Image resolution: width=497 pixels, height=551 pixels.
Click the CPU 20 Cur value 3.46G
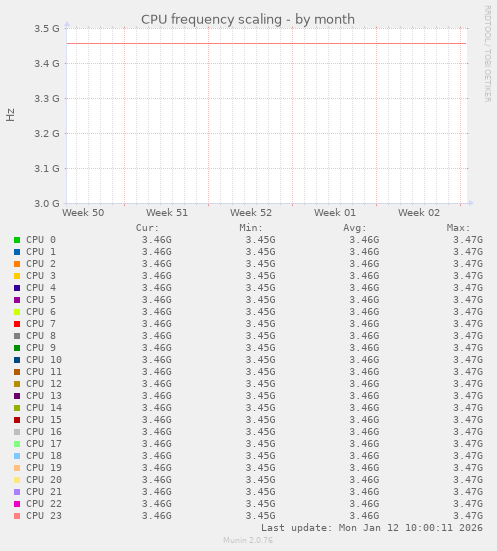pos(157,480)
